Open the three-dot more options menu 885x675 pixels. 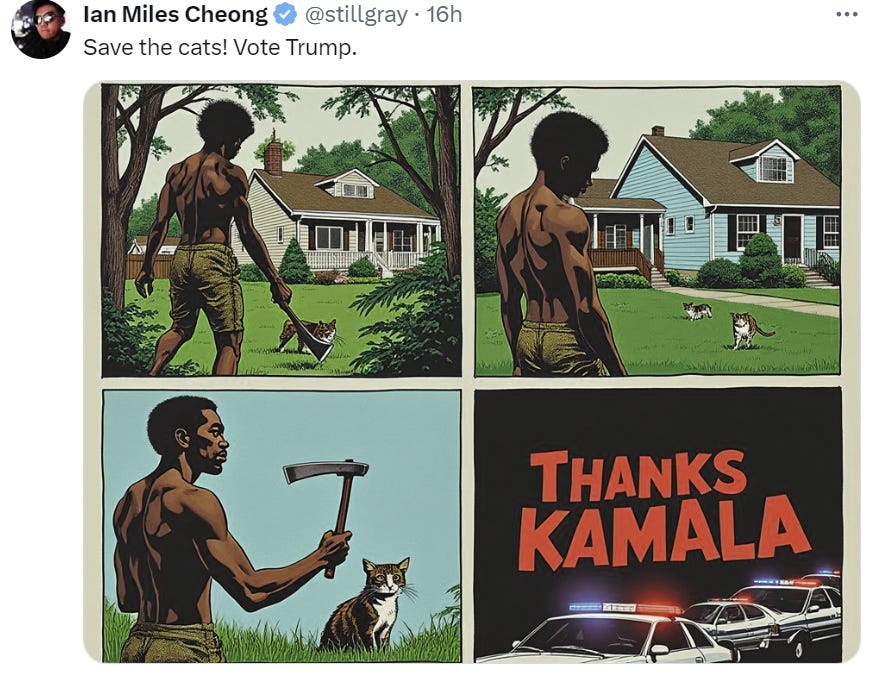pos(847,15)
